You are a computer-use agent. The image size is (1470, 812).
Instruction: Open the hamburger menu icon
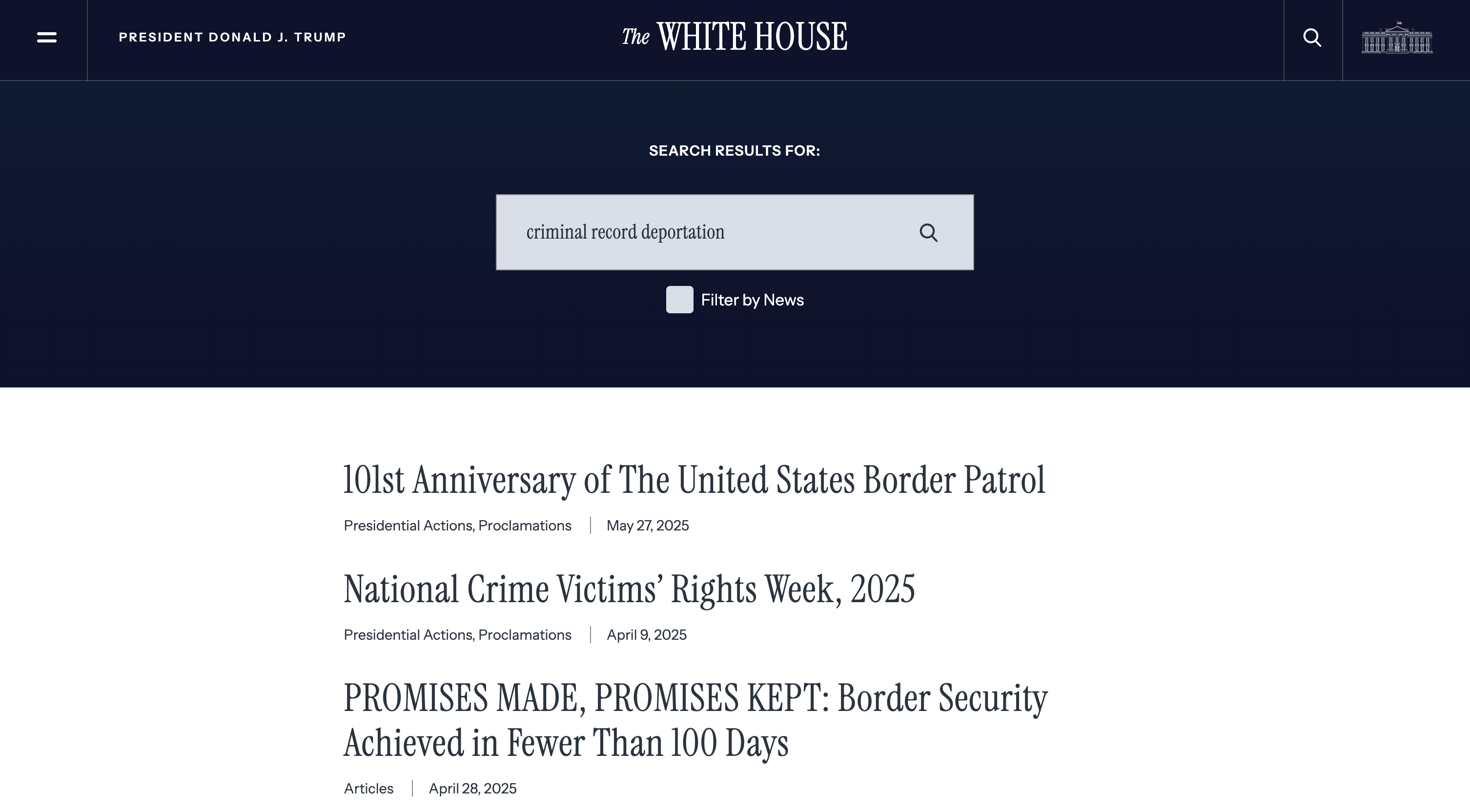pos(46,38)
